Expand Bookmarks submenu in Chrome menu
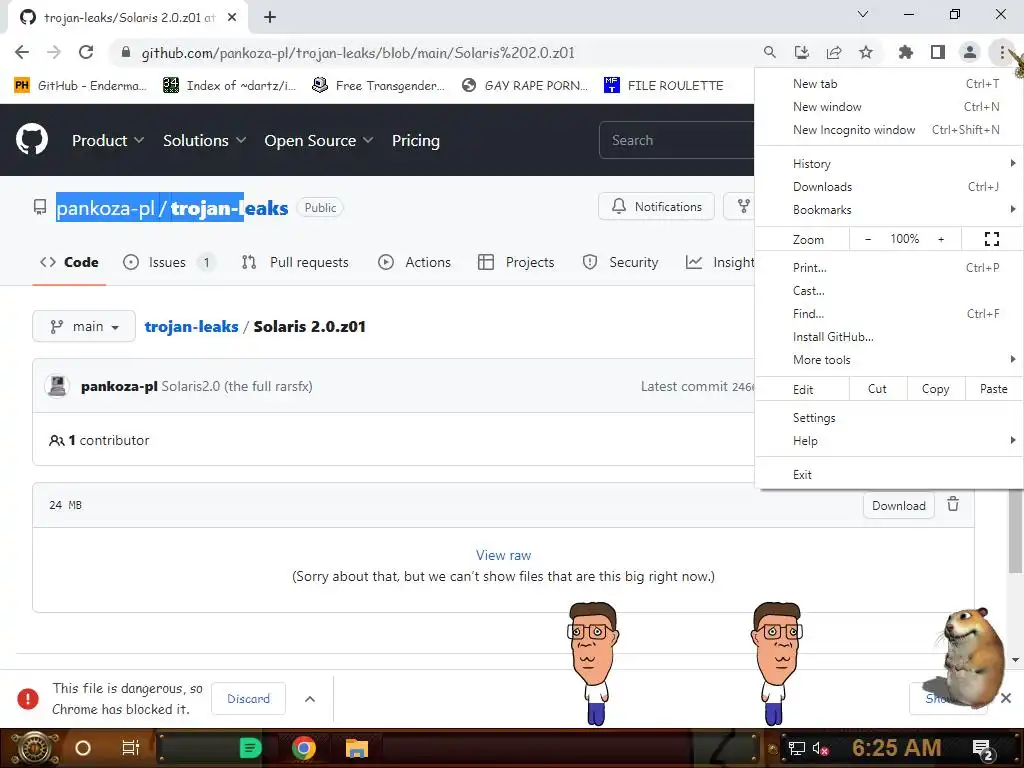Image resolution: width=1024 pixels, height=768 pixels. pyautogui.click(x=889, y=210)
